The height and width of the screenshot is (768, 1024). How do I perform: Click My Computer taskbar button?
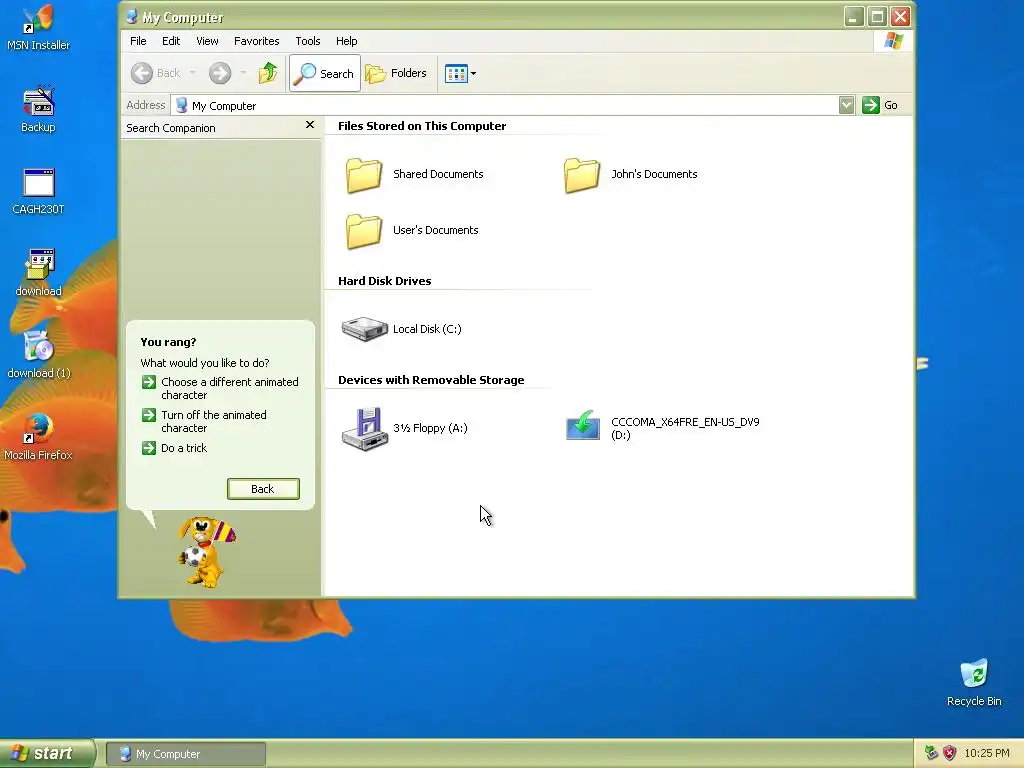(x=186, y=754)
